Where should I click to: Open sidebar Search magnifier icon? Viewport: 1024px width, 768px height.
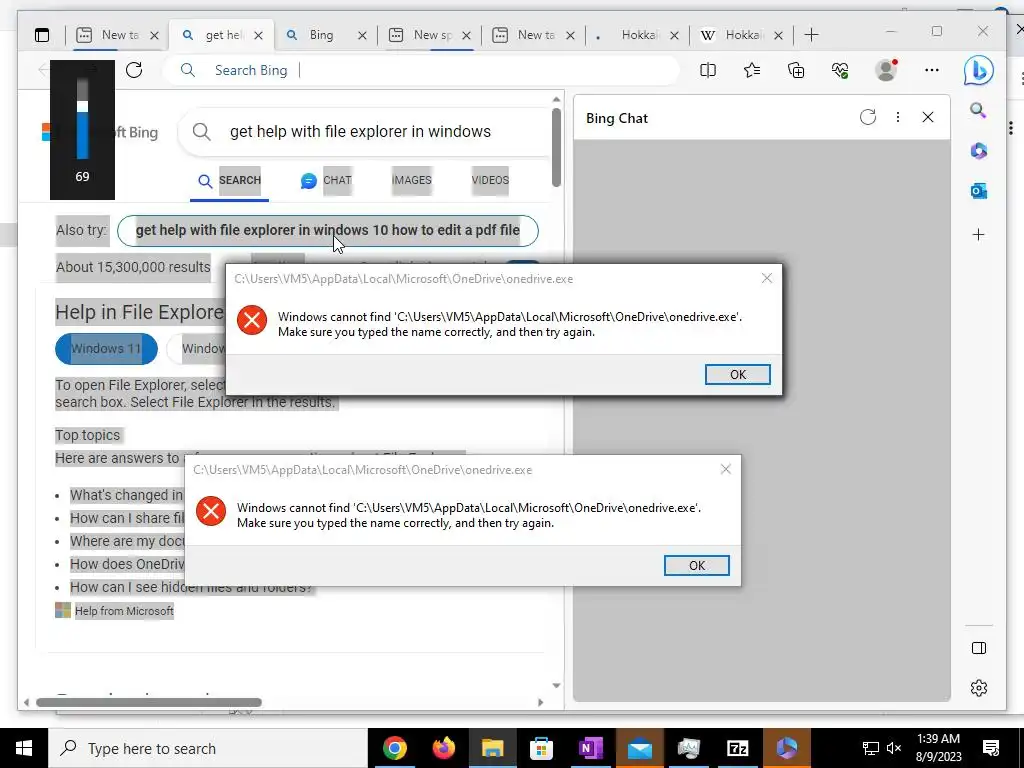978,110
